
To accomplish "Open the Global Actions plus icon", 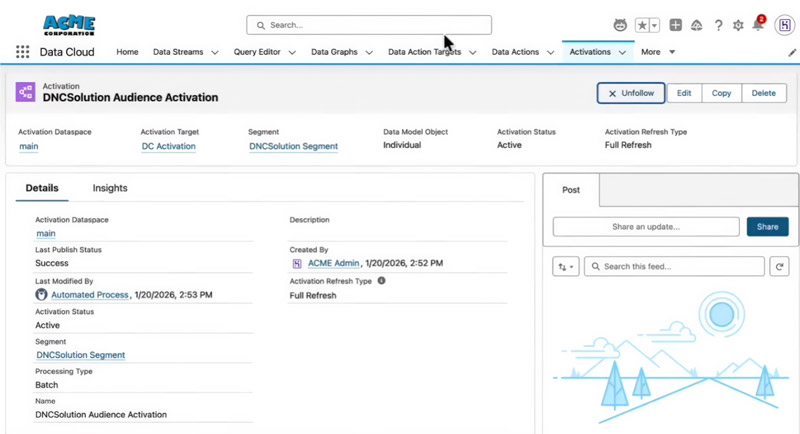I will tap(676, 25).
